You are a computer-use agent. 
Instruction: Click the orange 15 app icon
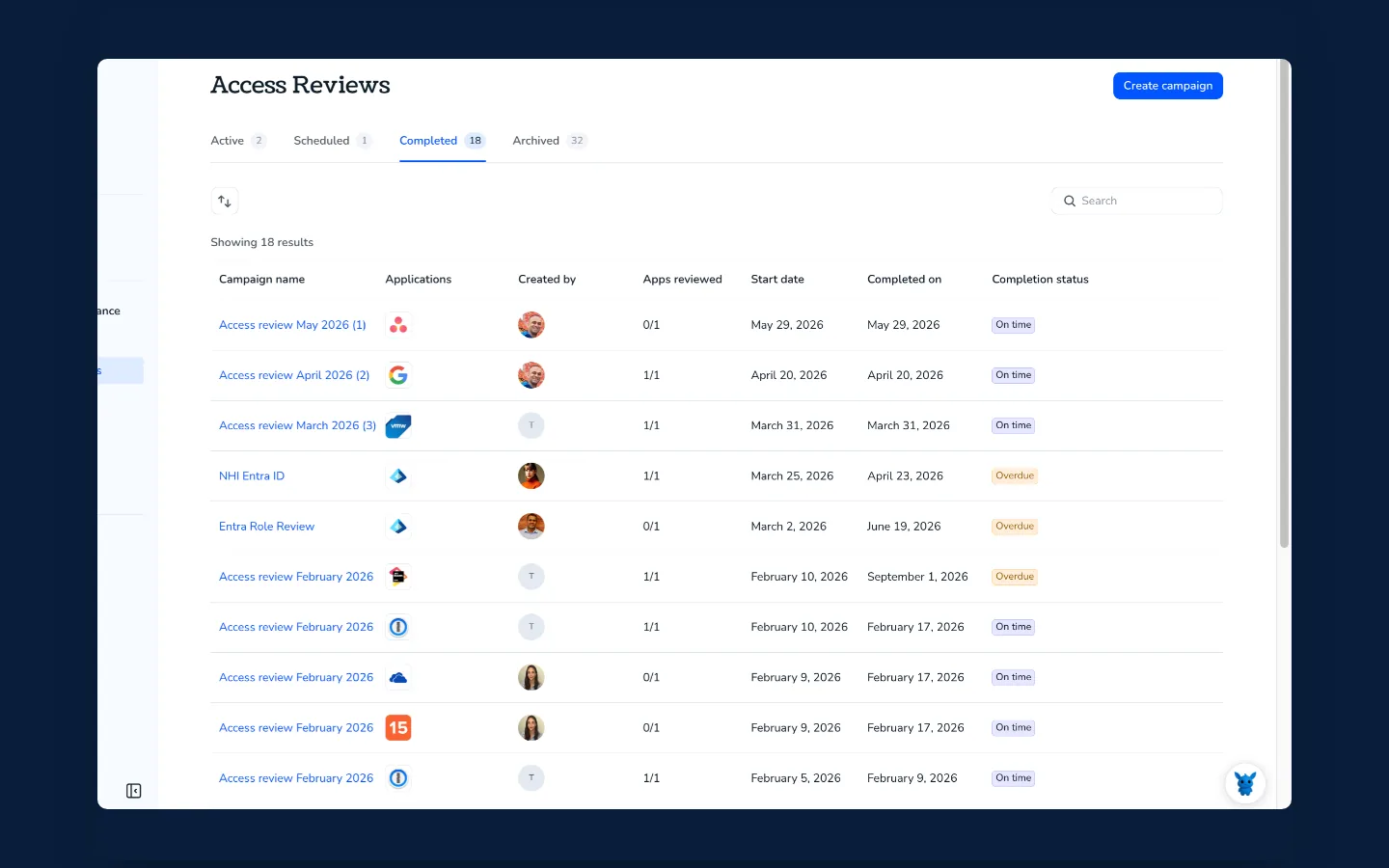398,727
